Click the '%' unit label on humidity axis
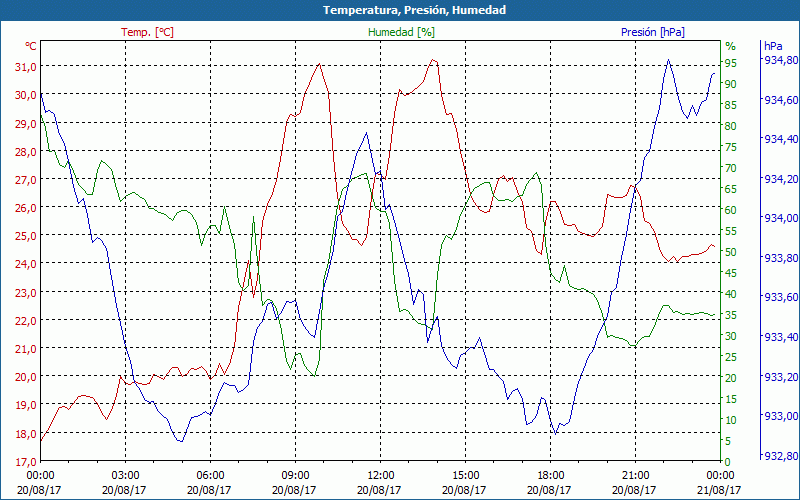 731,46
